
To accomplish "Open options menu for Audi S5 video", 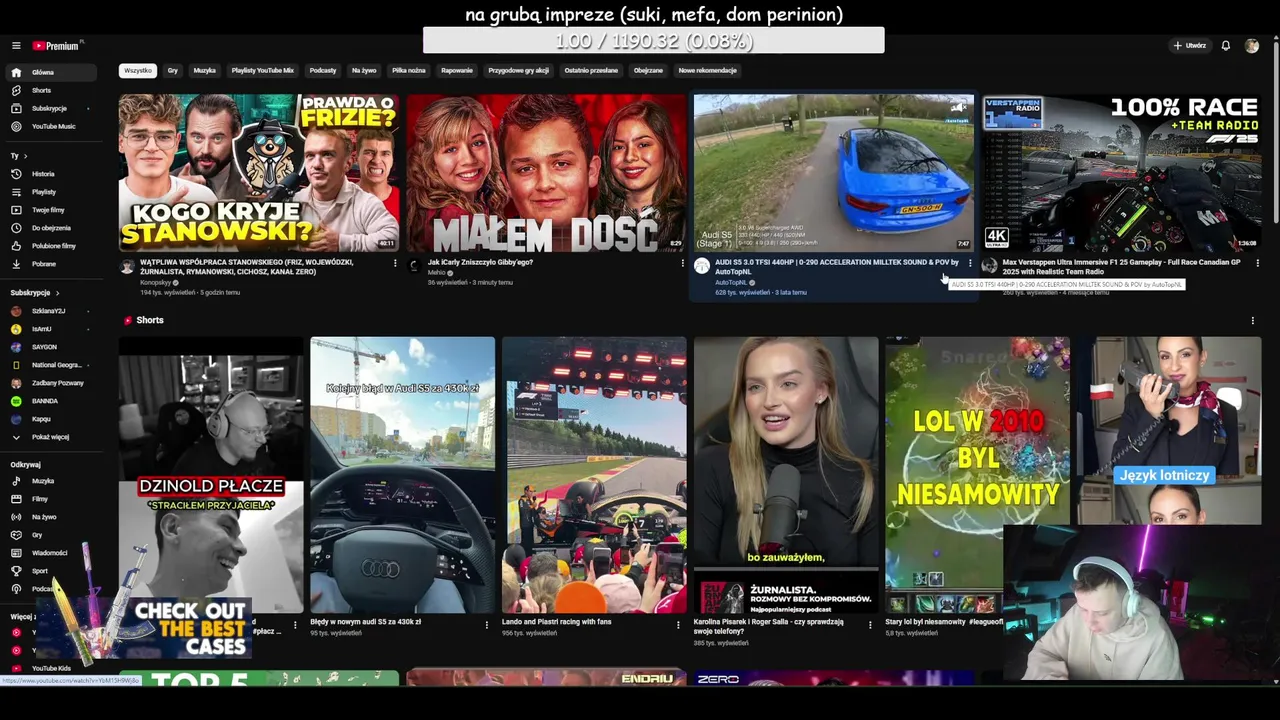I will [970, 263].
